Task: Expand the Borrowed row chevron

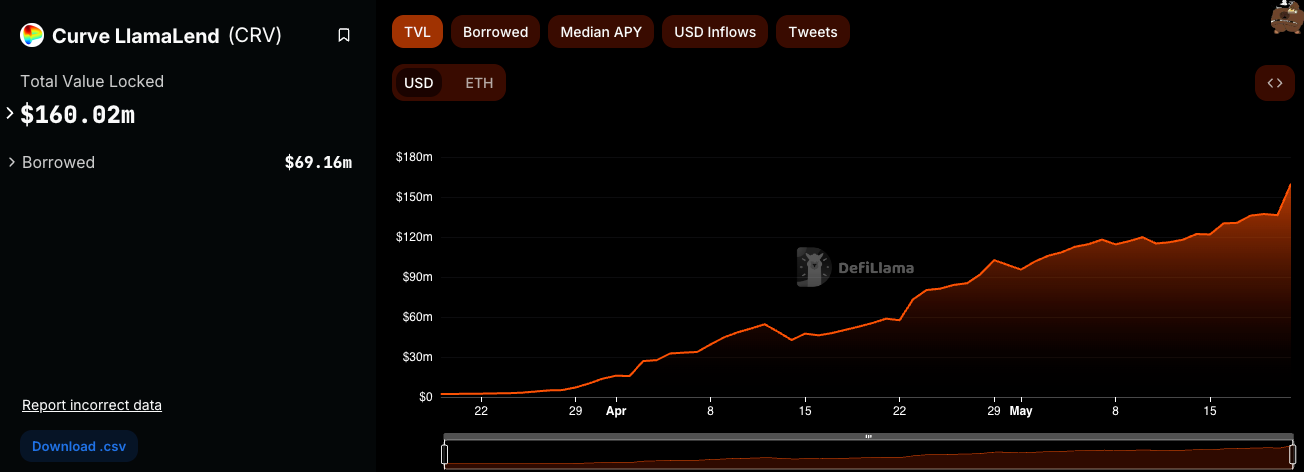Action: coord(11,162)
